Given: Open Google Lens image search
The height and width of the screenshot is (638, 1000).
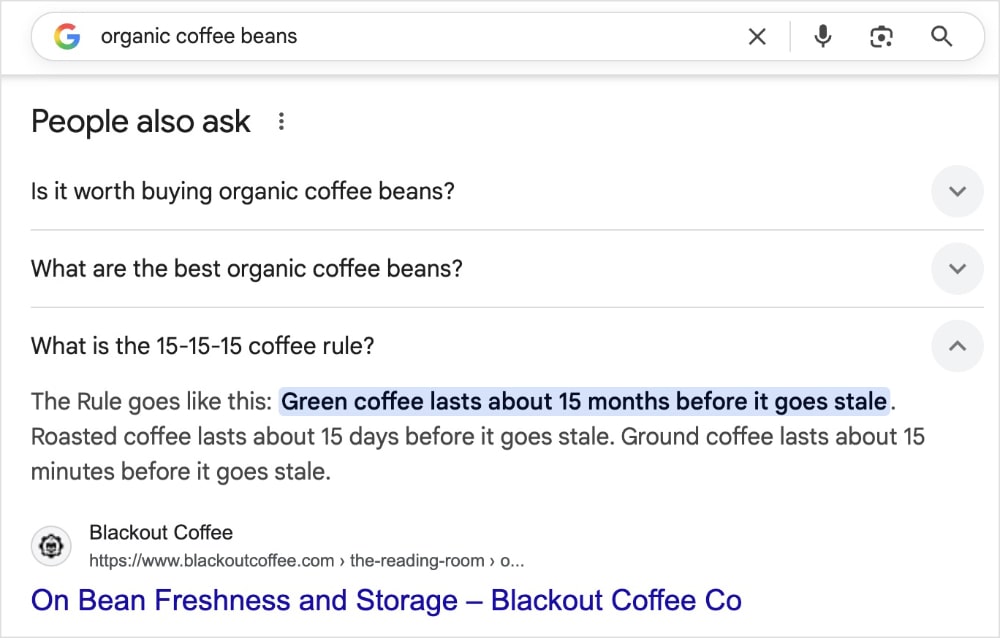Looking at the screenshot, I should coord(881,36).
